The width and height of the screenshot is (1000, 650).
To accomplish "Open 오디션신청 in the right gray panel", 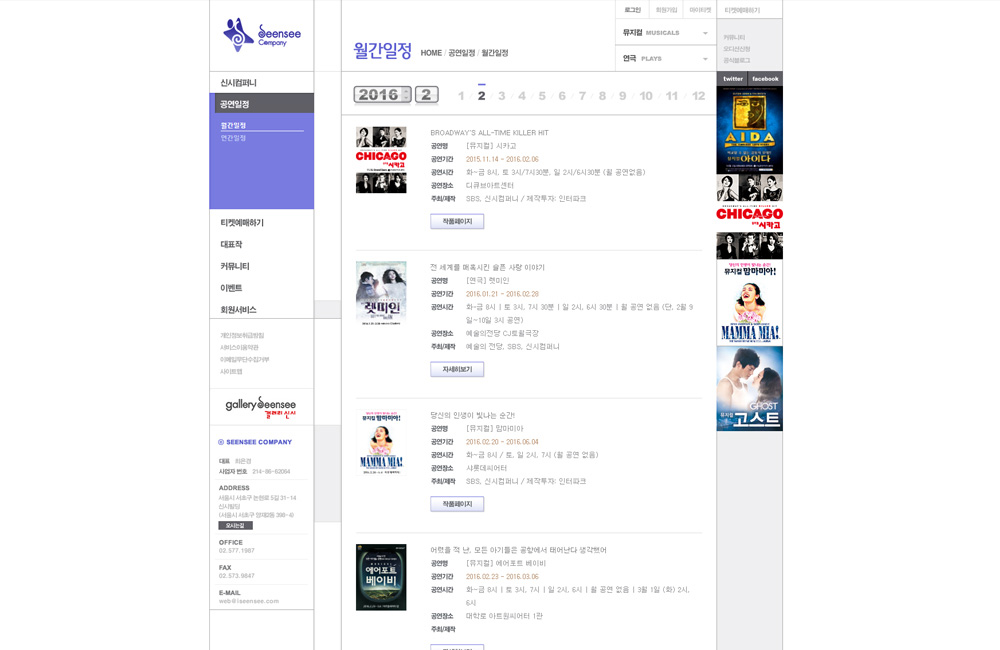I will pyautogui.click(x=737, y=49).
